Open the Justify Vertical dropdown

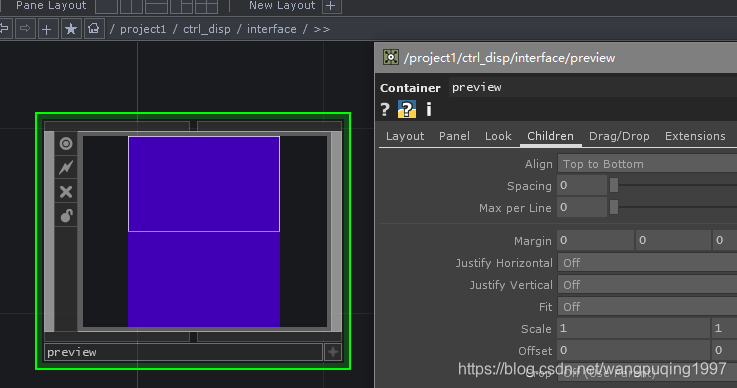point(647,285)
